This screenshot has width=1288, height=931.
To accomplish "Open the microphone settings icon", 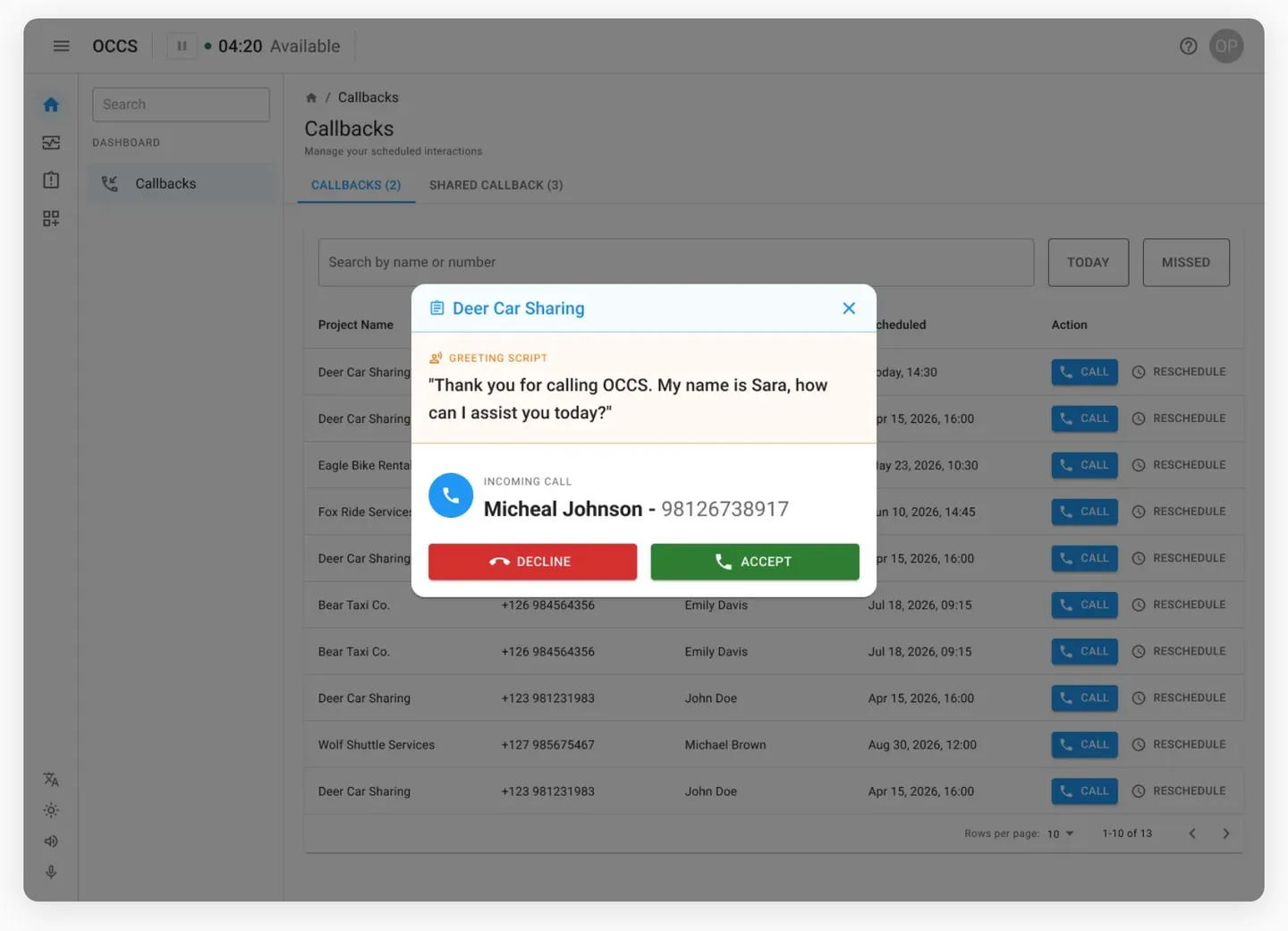I will [x=51, y=872].
